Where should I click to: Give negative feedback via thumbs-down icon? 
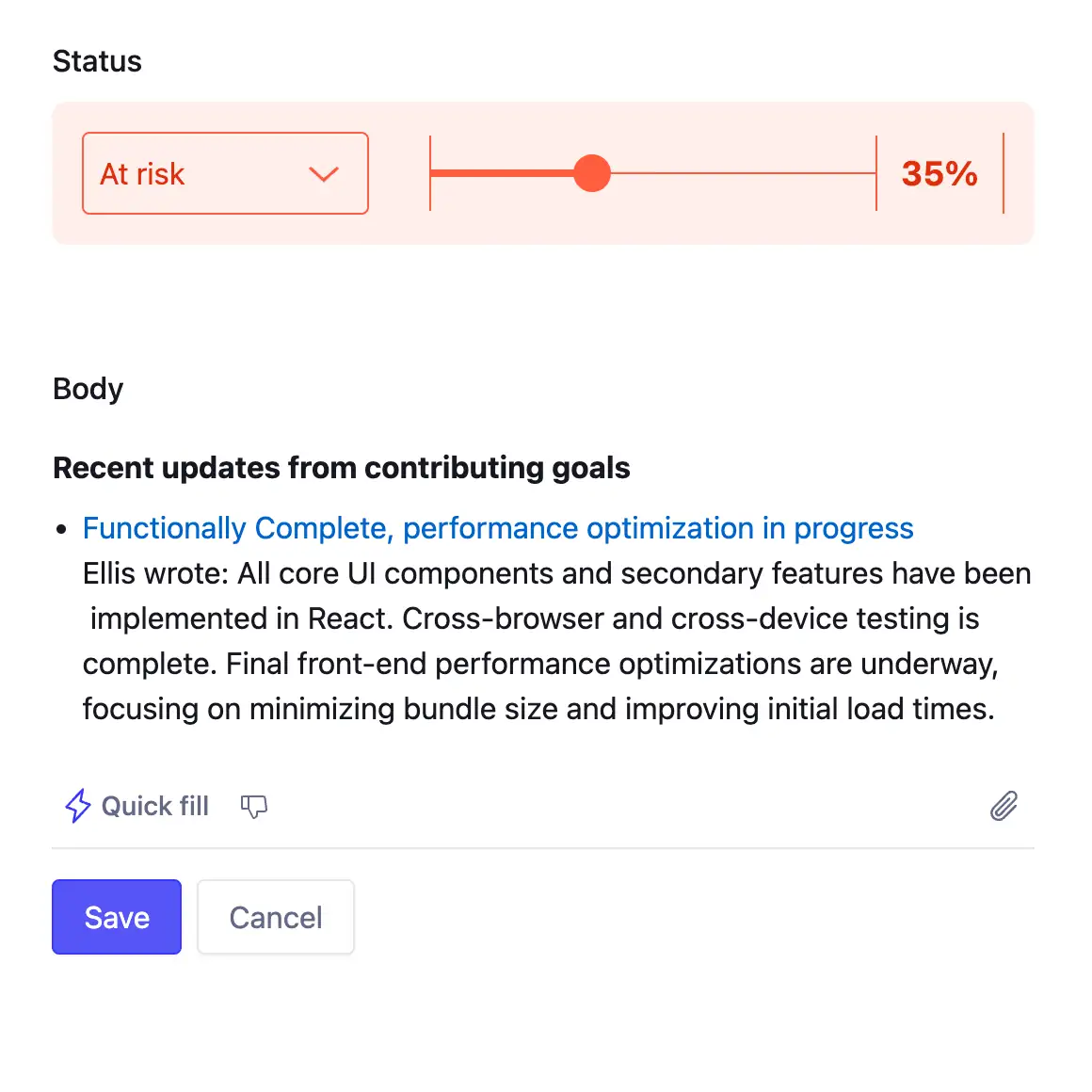coord(253,807)
